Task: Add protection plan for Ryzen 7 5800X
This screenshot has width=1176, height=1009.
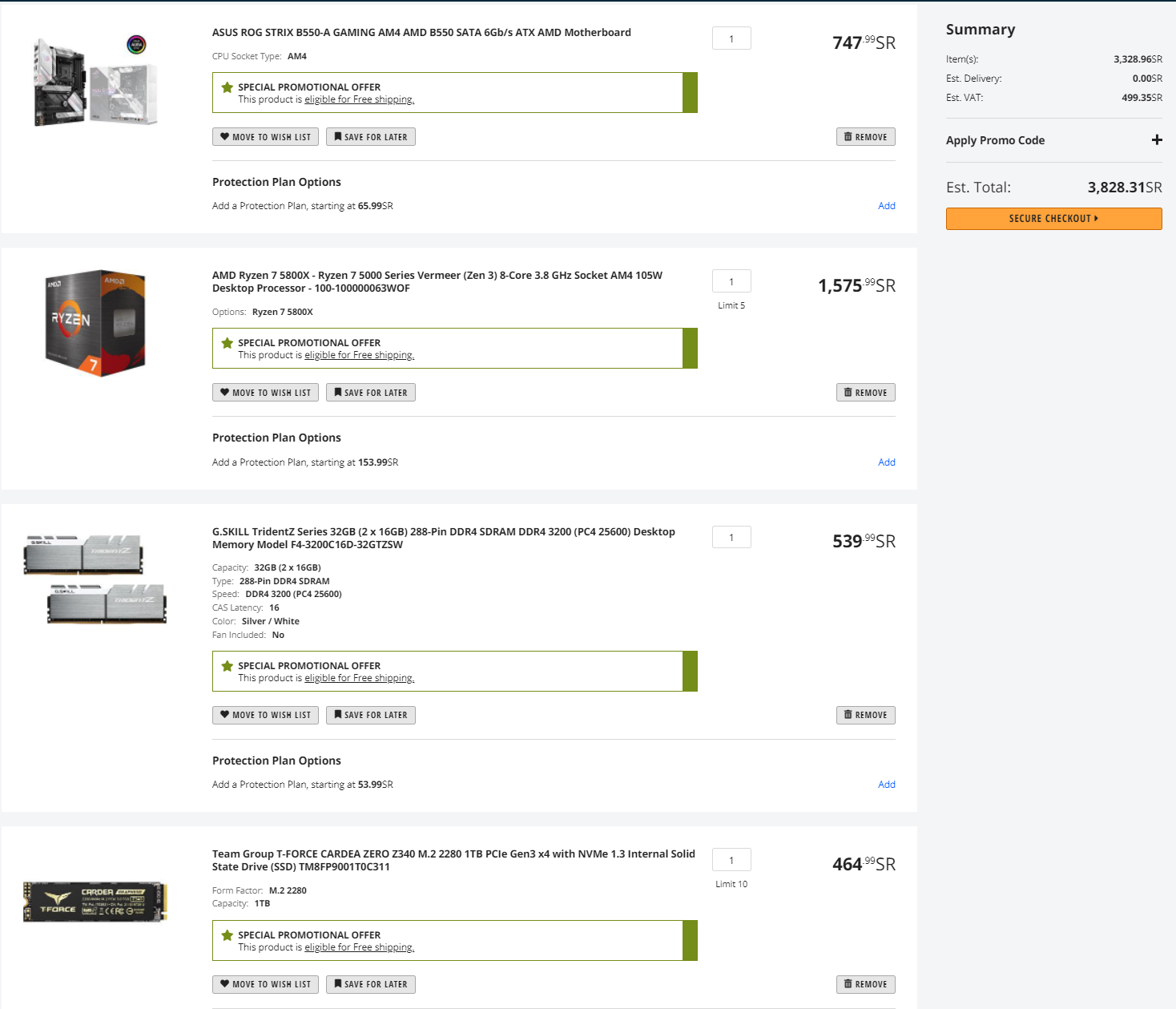Action: click(887, 462)
